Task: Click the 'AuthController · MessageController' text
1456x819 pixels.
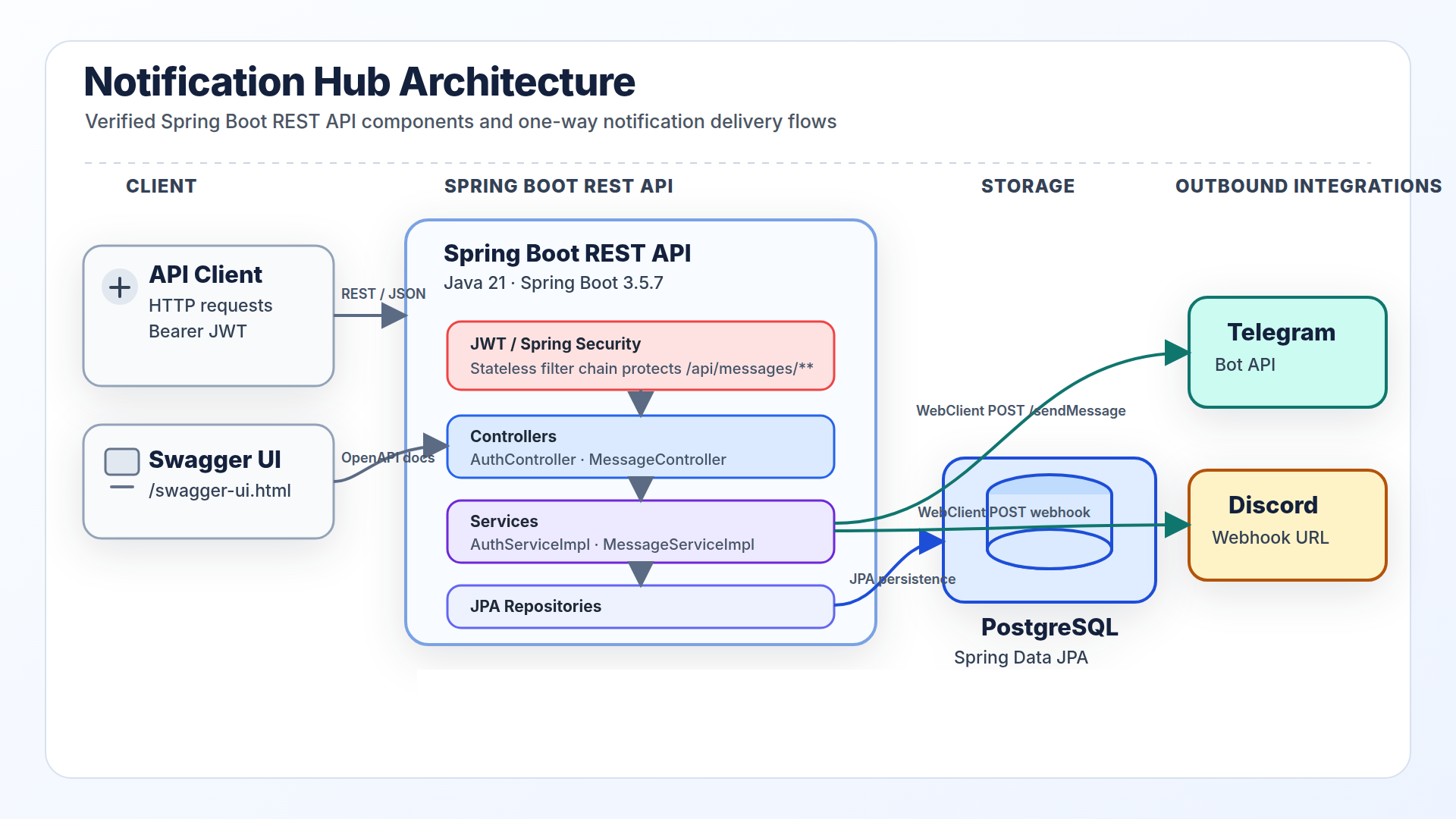Action: [598, 460]
